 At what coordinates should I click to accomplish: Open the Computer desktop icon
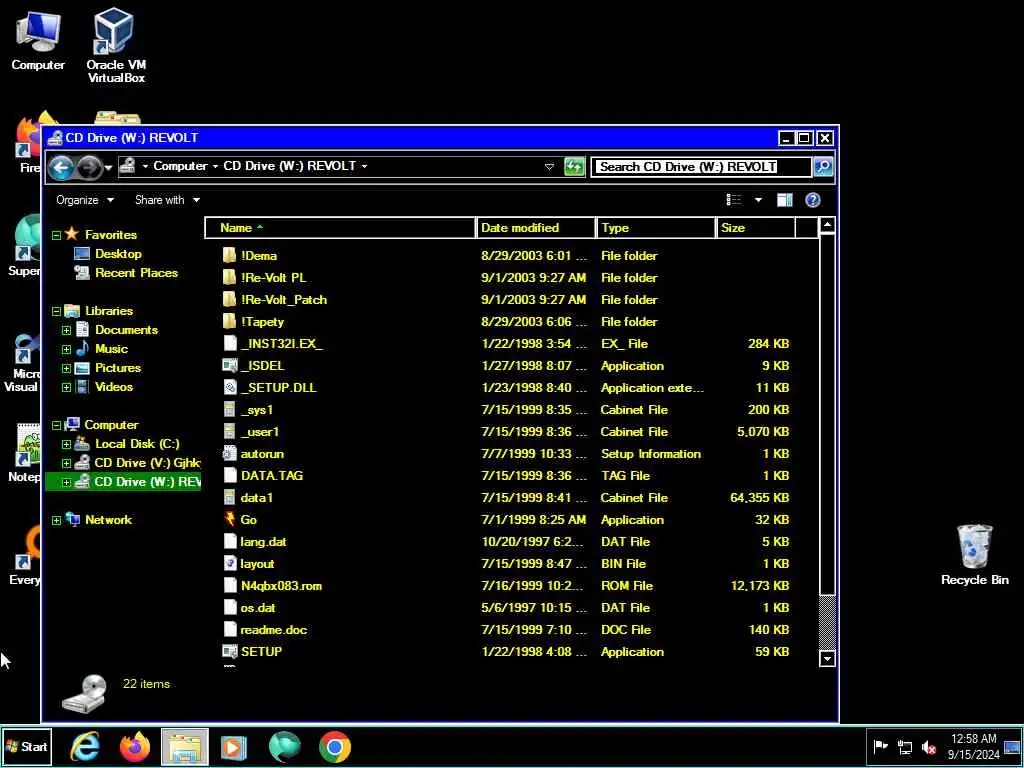(x=38, y=39)
